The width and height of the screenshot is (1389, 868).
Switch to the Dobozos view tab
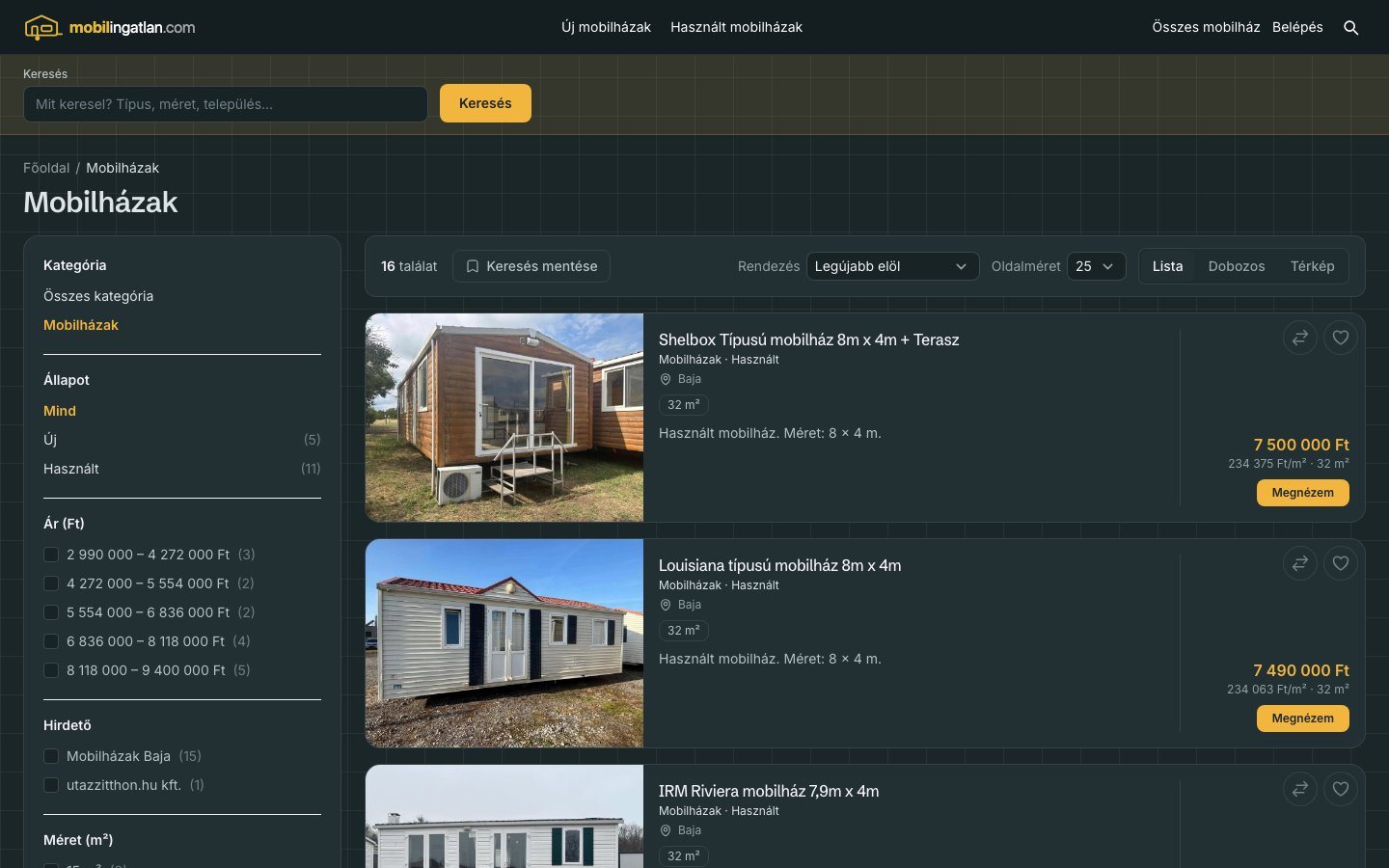point(1237,266)
